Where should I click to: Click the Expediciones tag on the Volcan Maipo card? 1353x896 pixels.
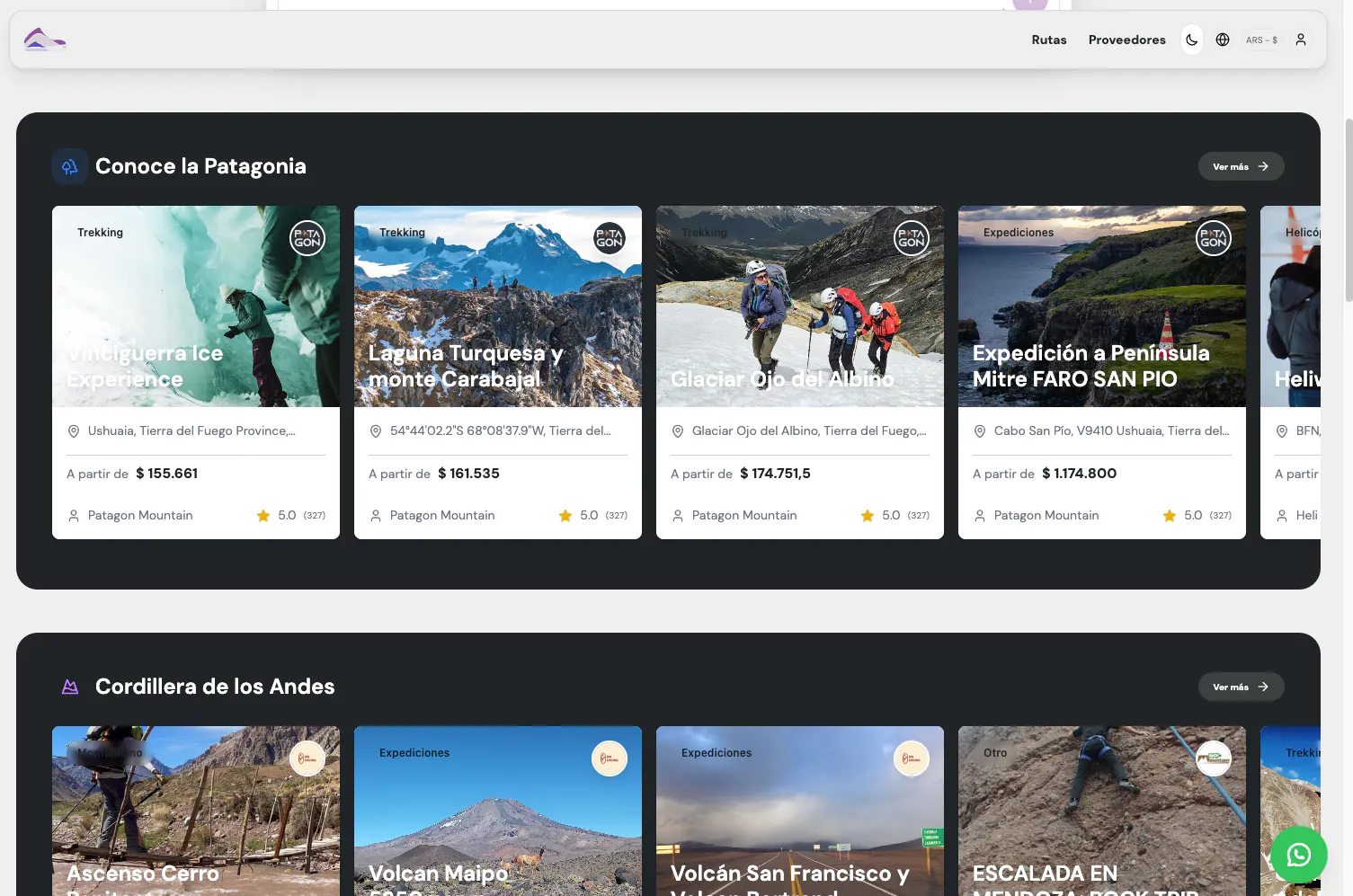point(414,753)
